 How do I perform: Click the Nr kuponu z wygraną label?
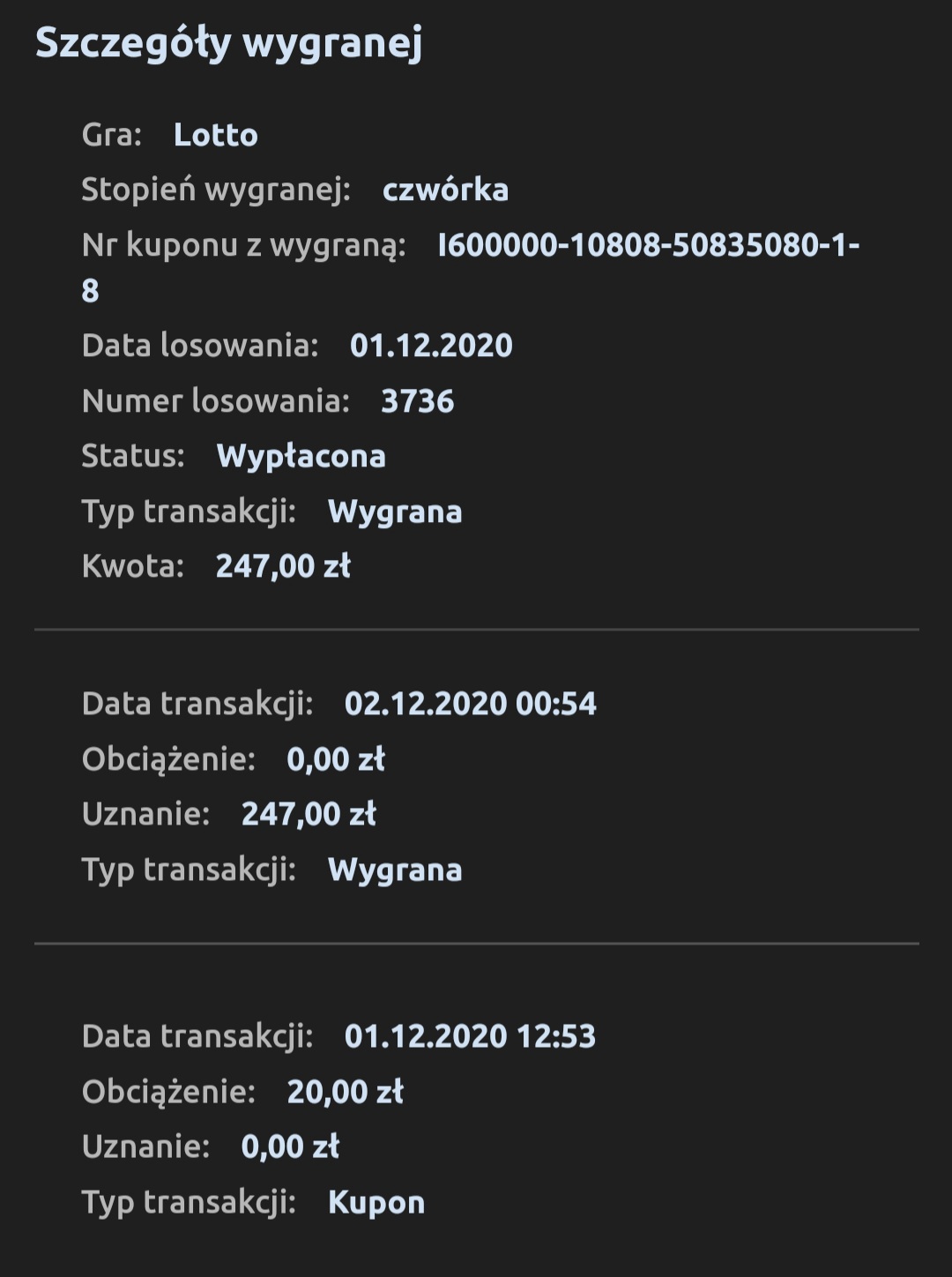[243, 245]
